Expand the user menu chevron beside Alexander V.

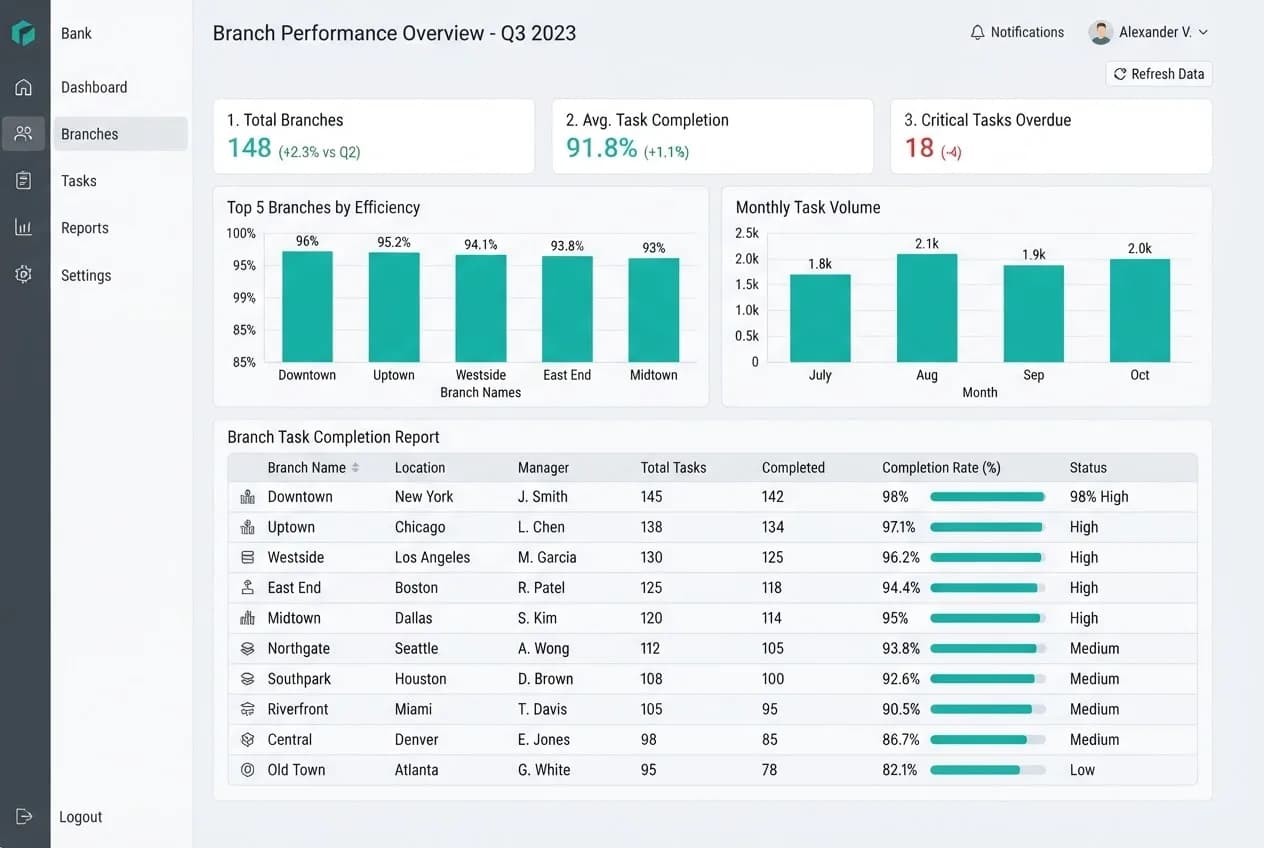coord(1203,32)
